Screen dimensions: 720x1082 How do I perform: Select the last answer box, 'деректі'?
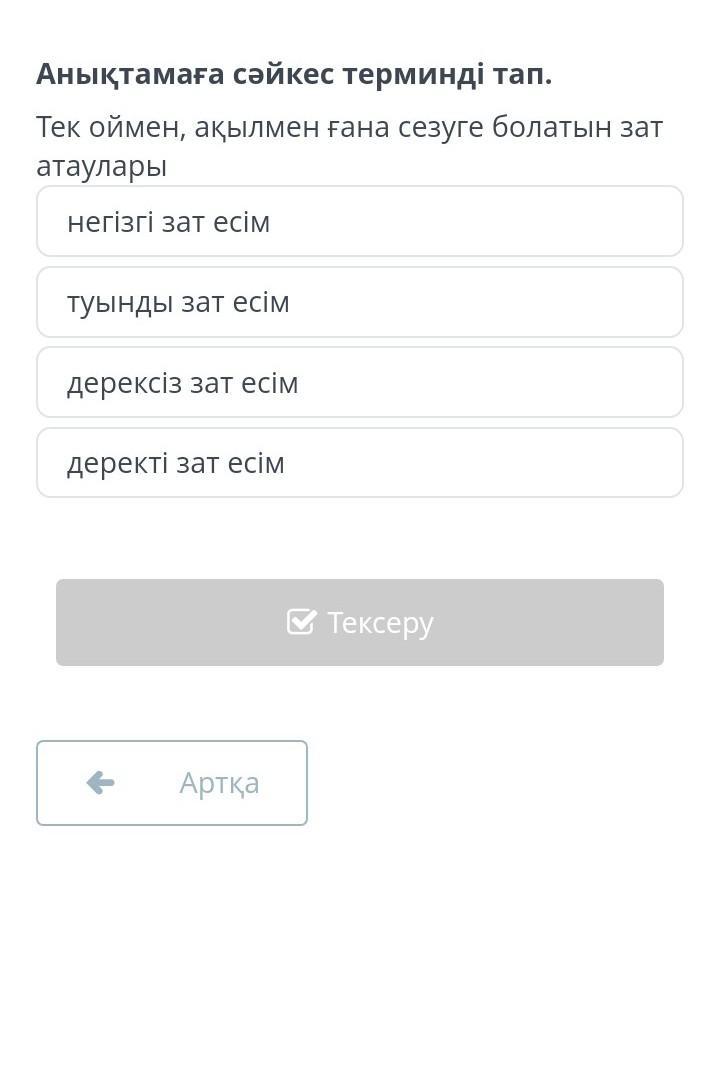point(360,462)
